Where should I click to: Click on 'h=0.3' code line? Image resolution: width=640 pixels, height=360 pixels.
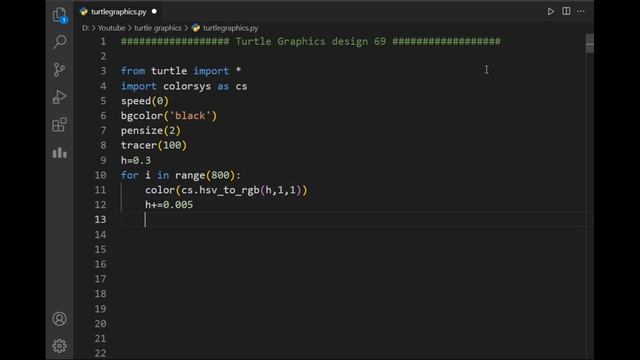tap(136, 160)
